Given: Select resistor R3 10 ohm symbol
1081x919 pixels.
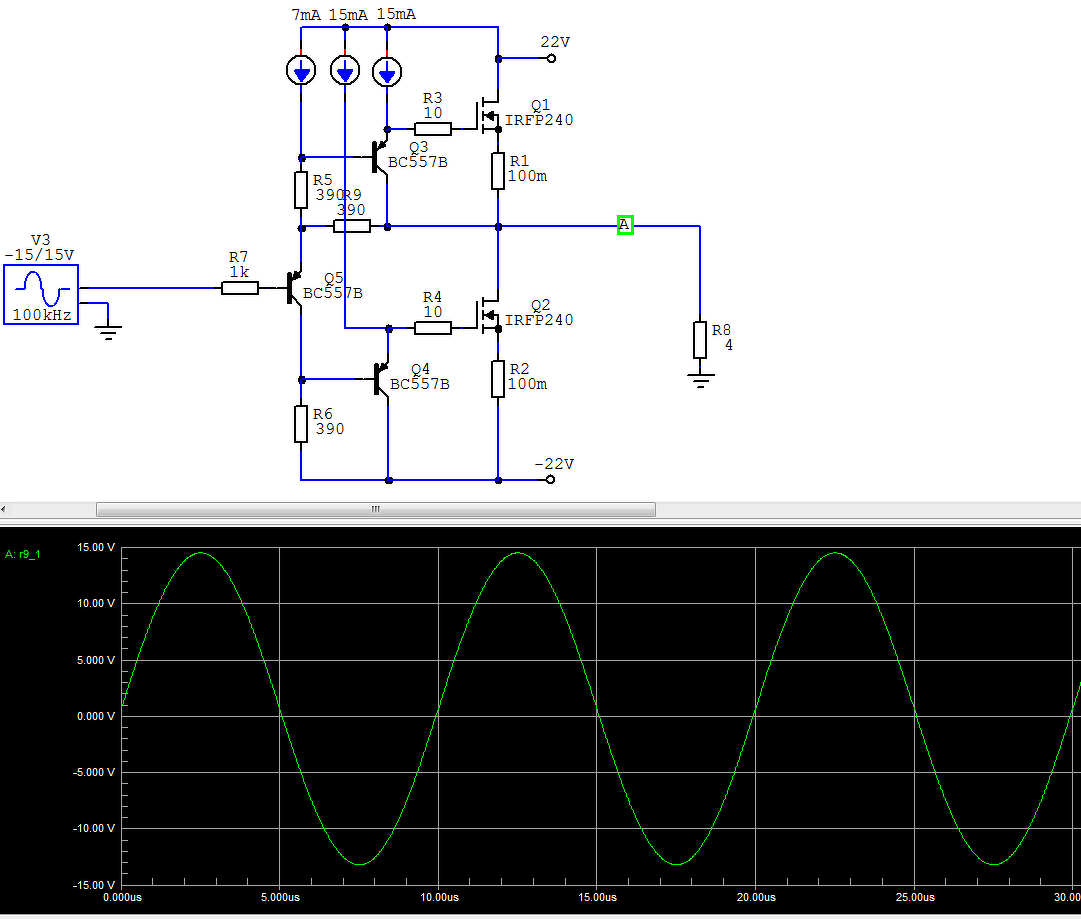Looking at the screenshot, I should coord(433,128).
